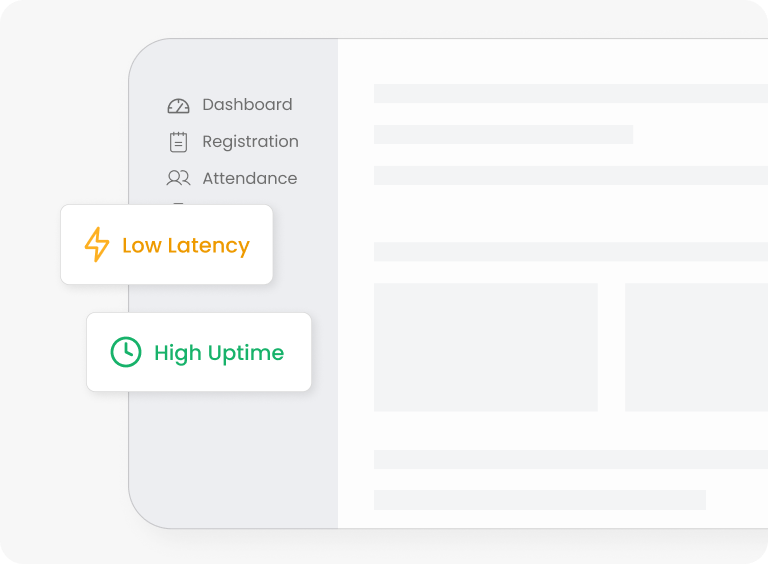Click the Low Latency label text
Image resolution: width=768 pixels, height=564 pixels.
tap(185, 245)
